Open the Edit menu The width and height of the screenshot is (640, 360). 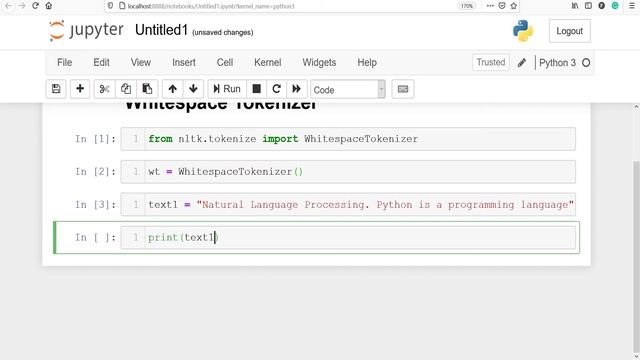[101, 62]
